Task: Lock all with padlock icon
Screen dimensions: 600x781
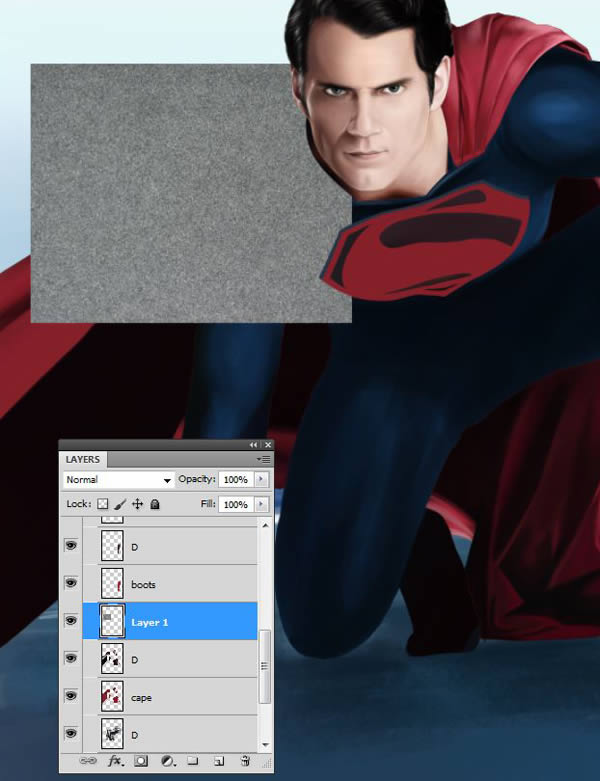Action: [x=155, y=504]
